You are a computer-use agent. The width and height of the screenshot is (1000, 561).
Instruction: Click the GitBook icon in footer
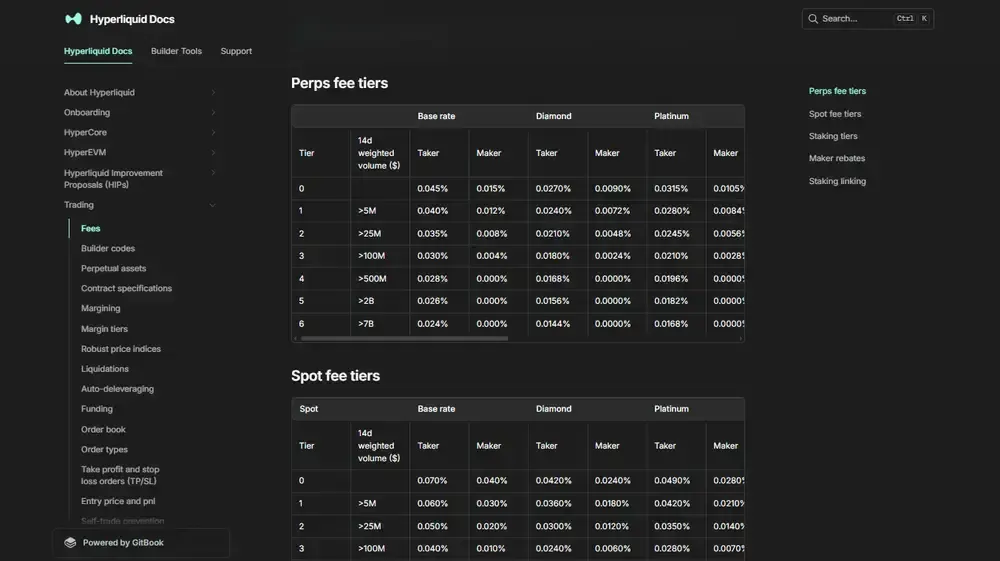point(70,543)
